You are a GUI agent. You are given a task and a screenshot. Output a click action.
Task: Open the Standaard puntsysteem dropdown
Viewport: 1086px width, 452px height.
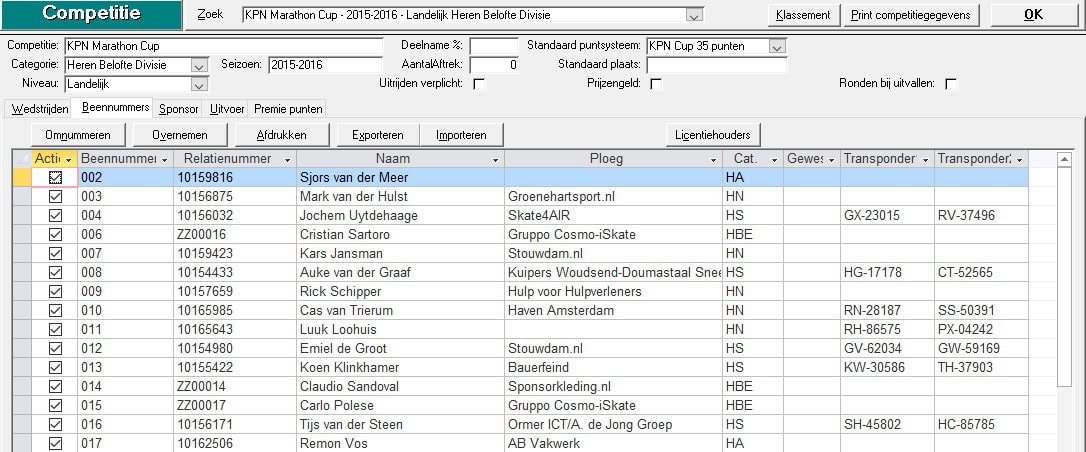(777, 47)
